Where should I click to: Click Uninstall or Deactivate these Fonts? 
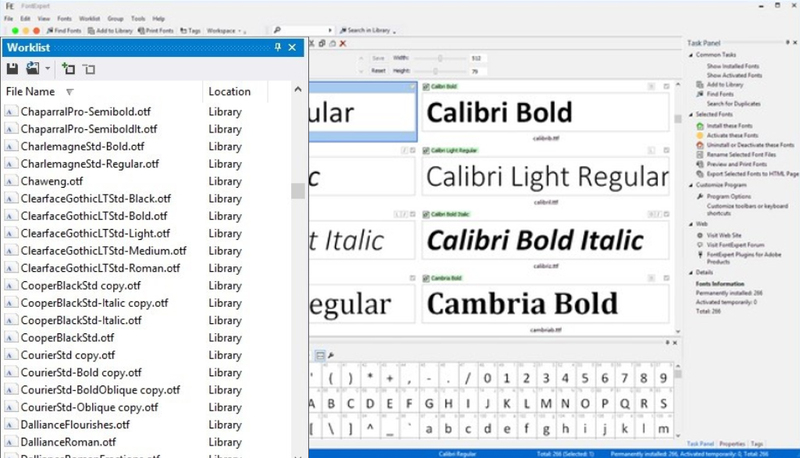coord(750,145)
